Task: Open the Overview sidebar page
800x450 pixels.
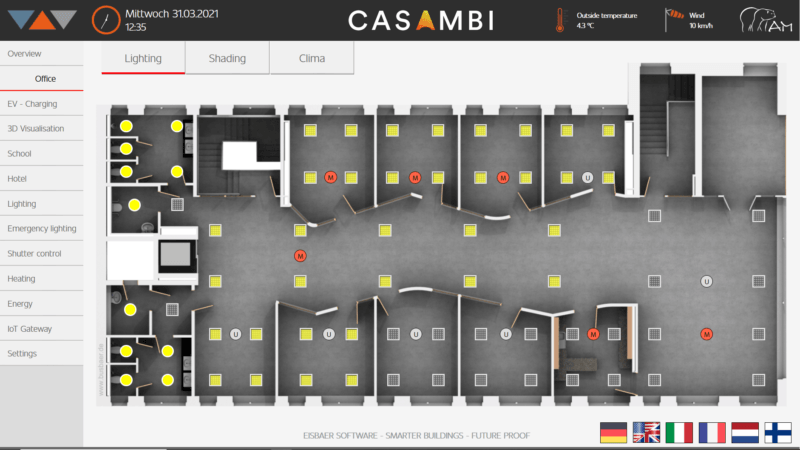Action: coord(41,54)
